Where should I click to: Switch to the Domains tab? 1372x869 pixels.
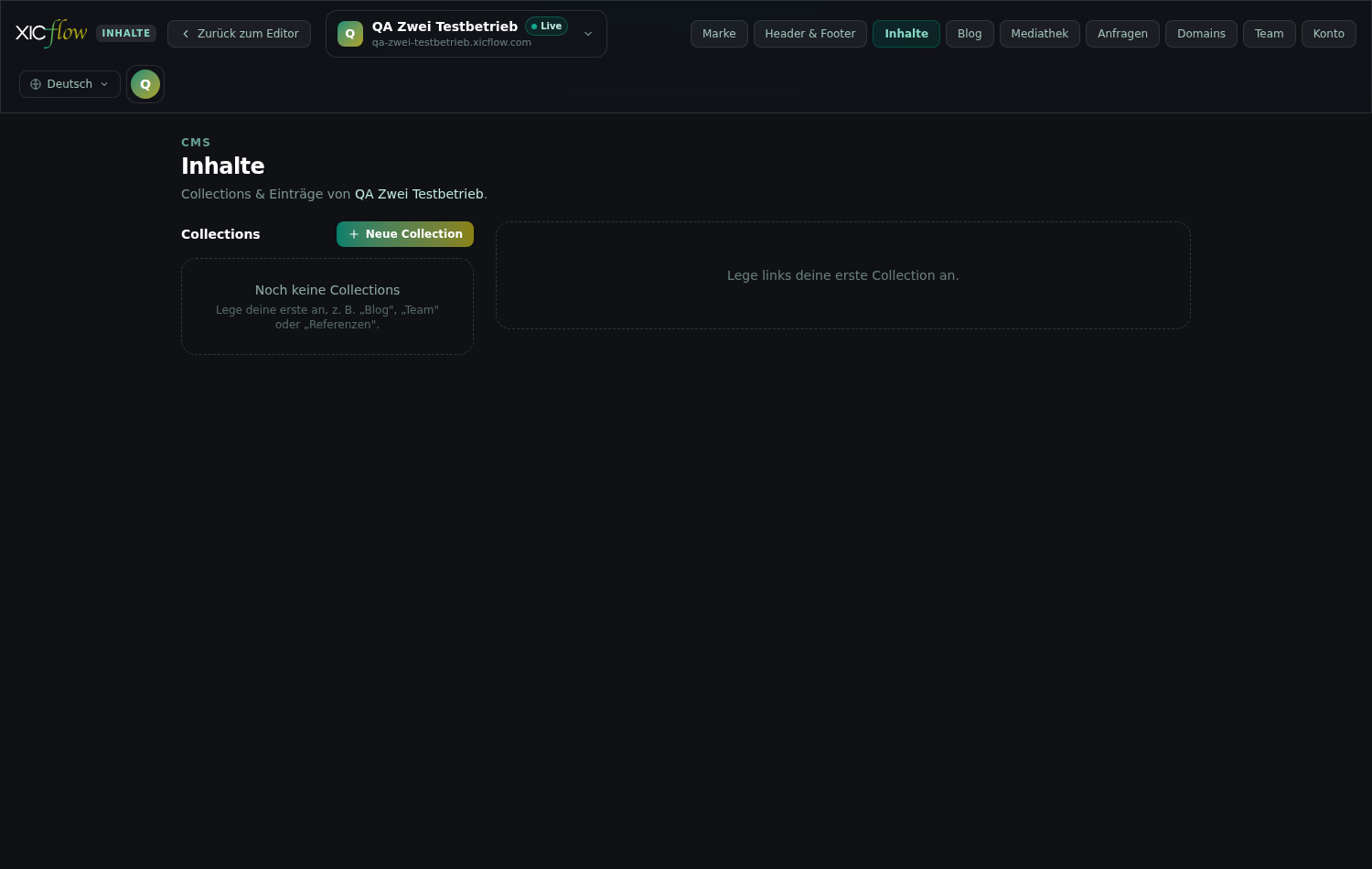1201,34
